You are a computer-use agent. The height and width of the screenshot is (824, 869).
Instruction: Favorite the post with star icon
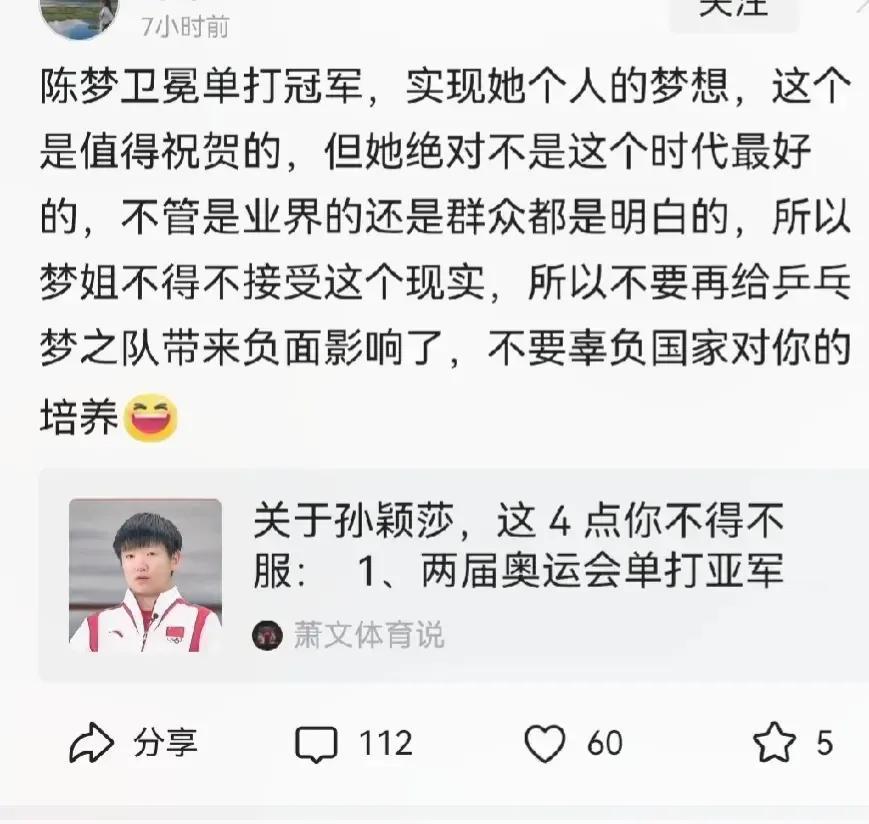click(774, 743)
